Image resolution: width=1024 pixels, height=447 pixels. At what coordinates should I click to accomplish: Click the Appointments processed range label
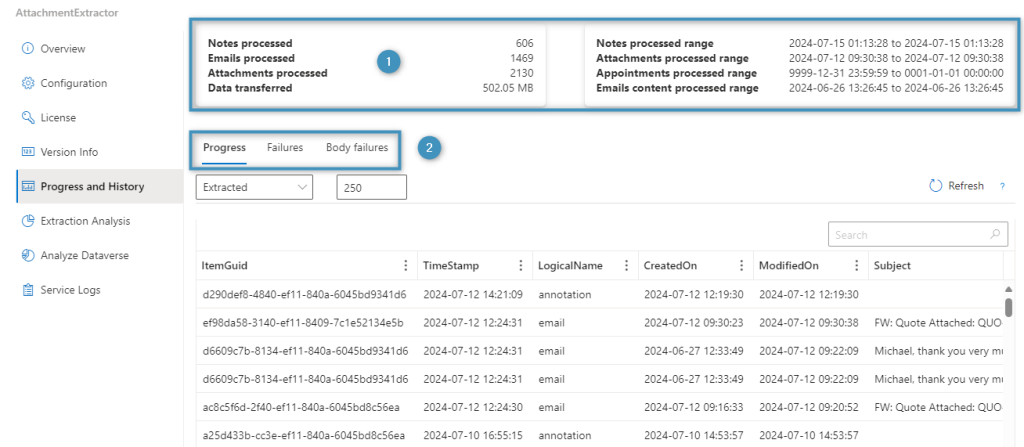[x=677, y=73]
